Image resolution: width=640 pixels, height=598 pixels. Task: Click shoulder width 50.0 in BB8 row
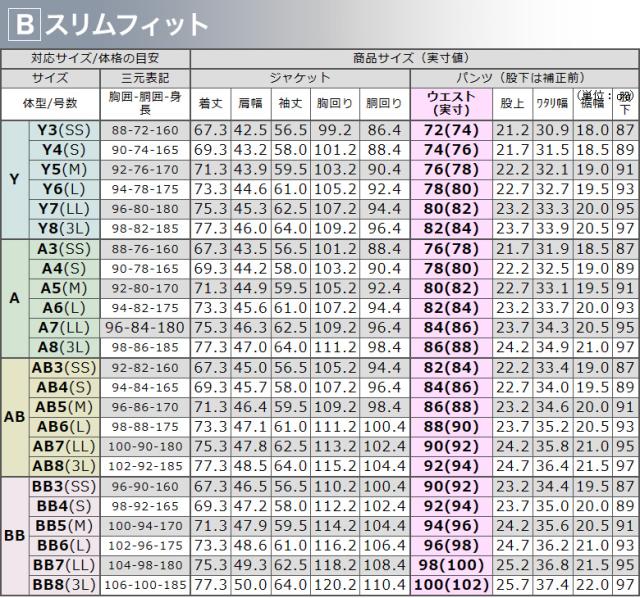click(x=251, y=585)
